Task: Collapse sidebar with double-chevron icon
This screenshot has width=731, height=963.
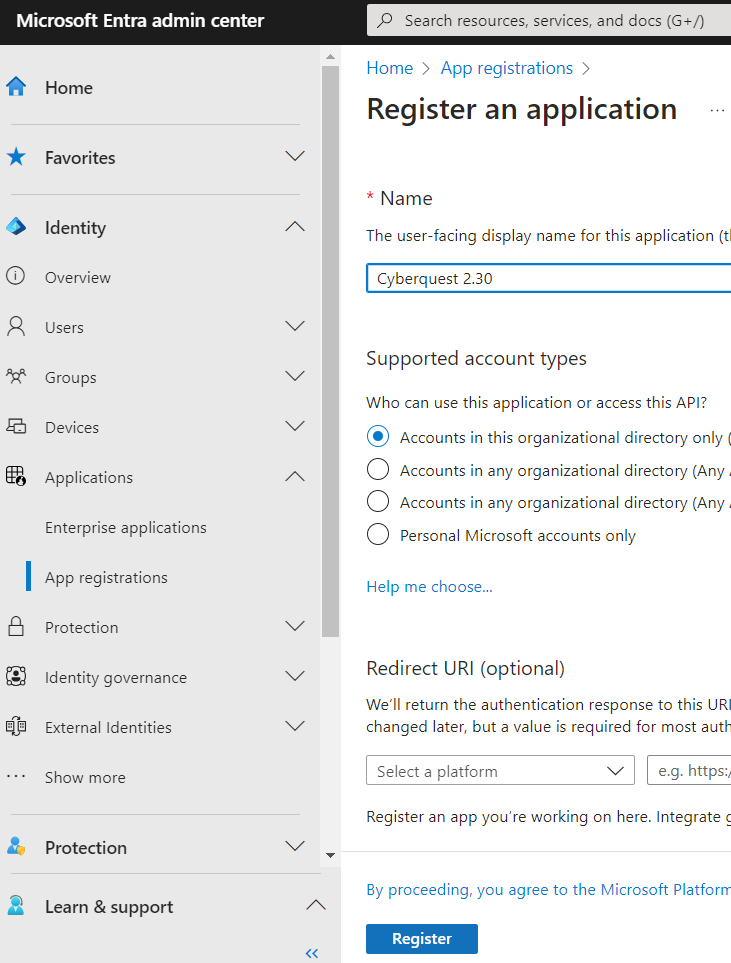Action: (312, 953)
